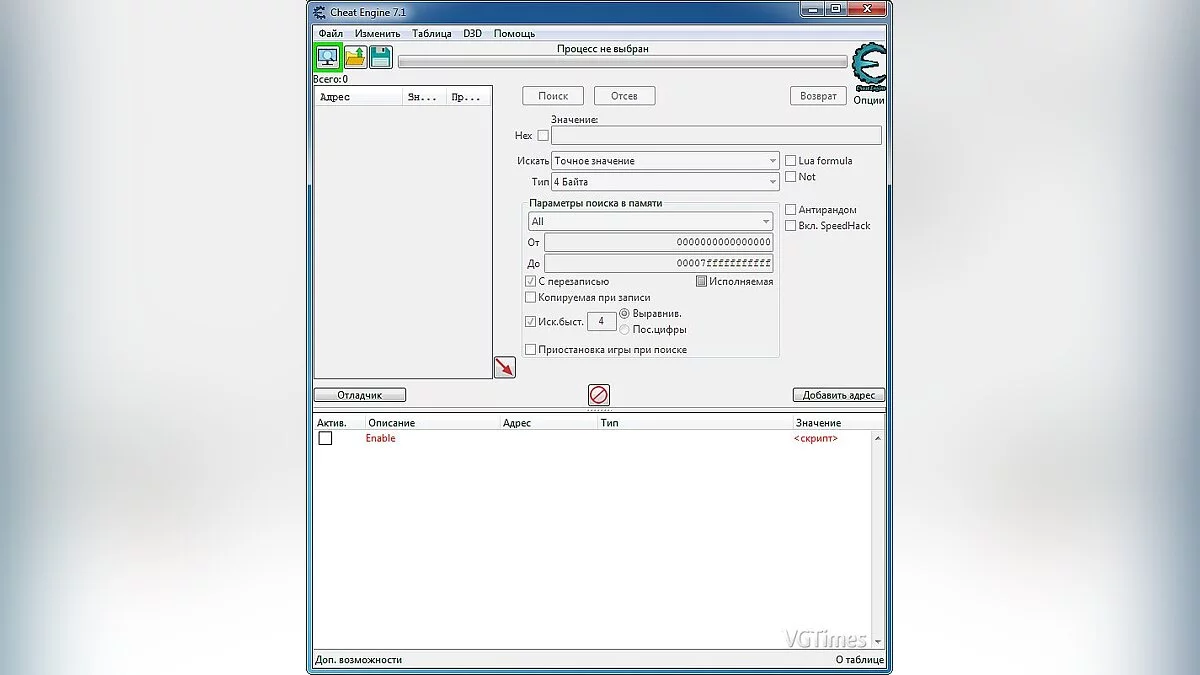
Task: Click the Значение input field
Action: point(716,136)
